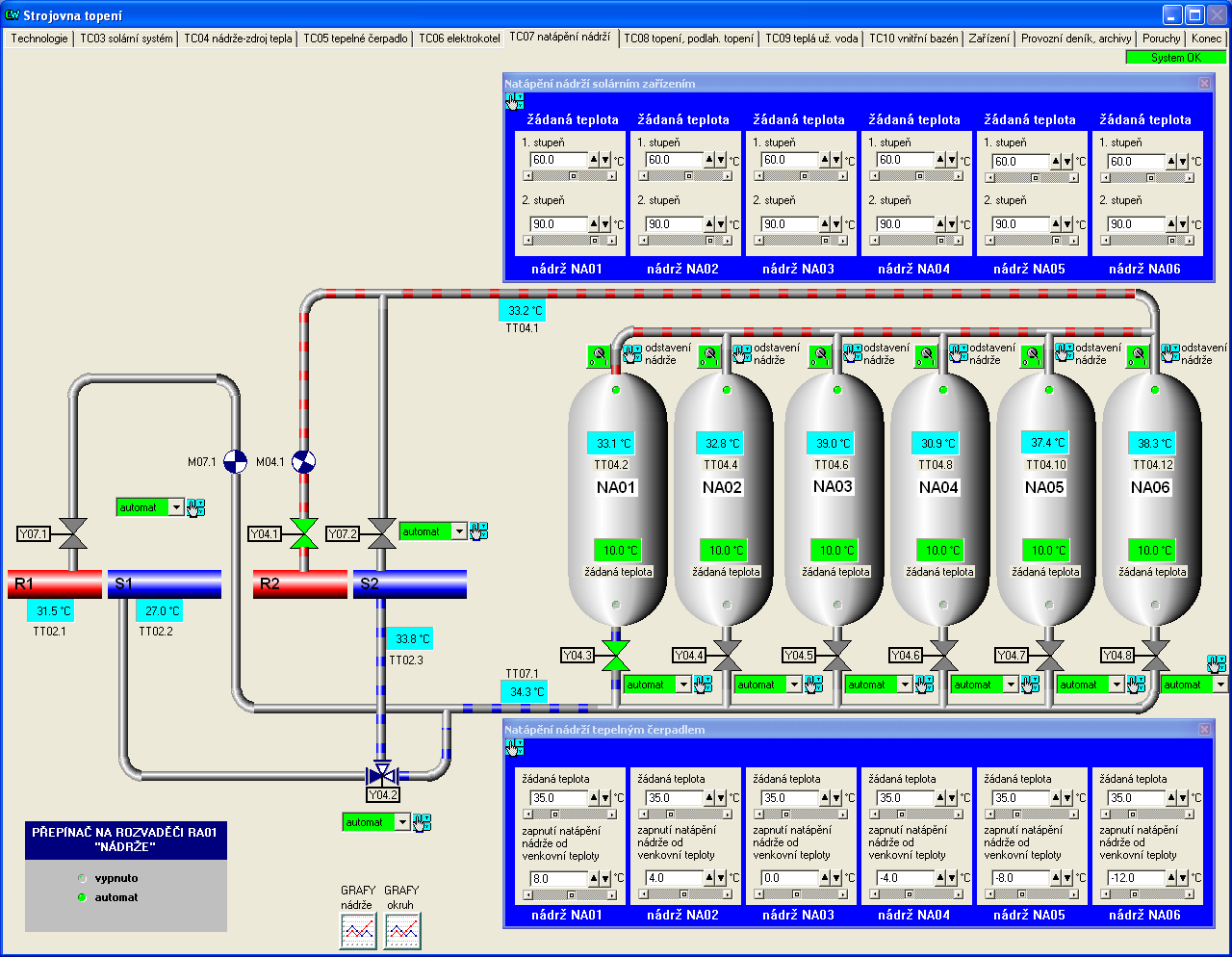The width and height of the screenshot is (1232, 957).
Task: Click hand icon in solar heating panel header
Action: [515, 101]
